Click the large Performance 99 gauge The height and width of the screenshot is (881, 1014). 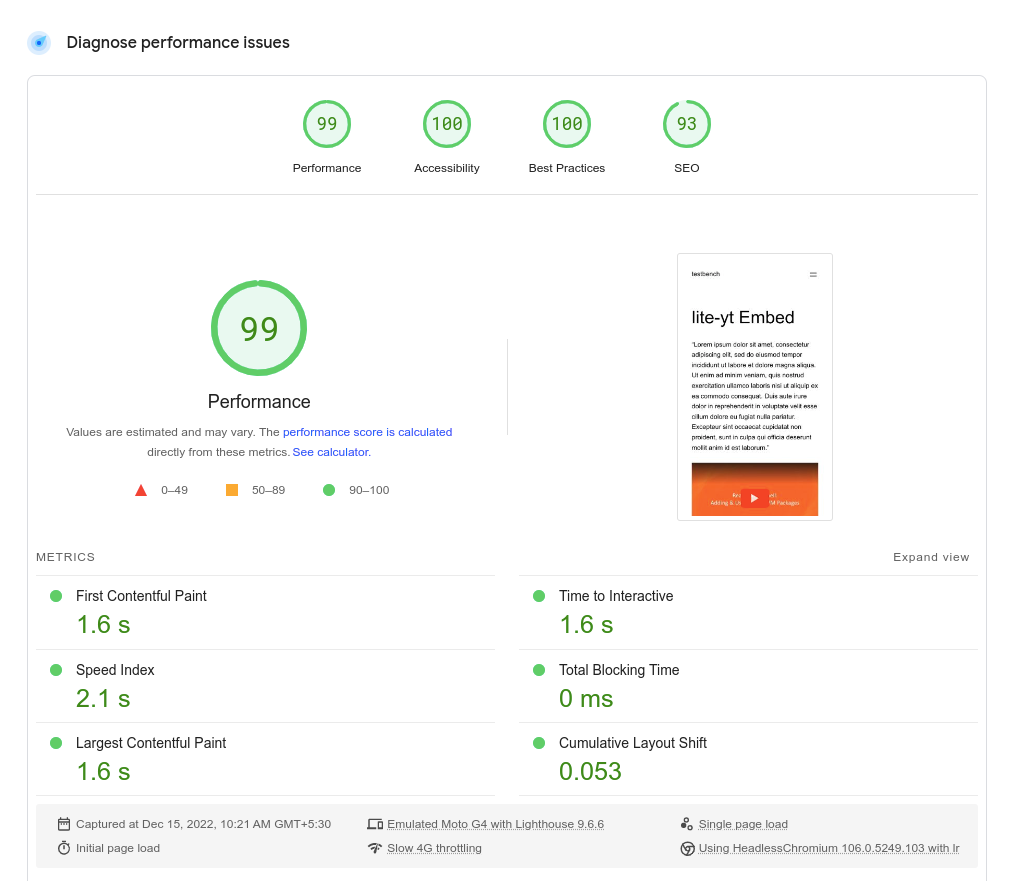(x=259, y=328)
